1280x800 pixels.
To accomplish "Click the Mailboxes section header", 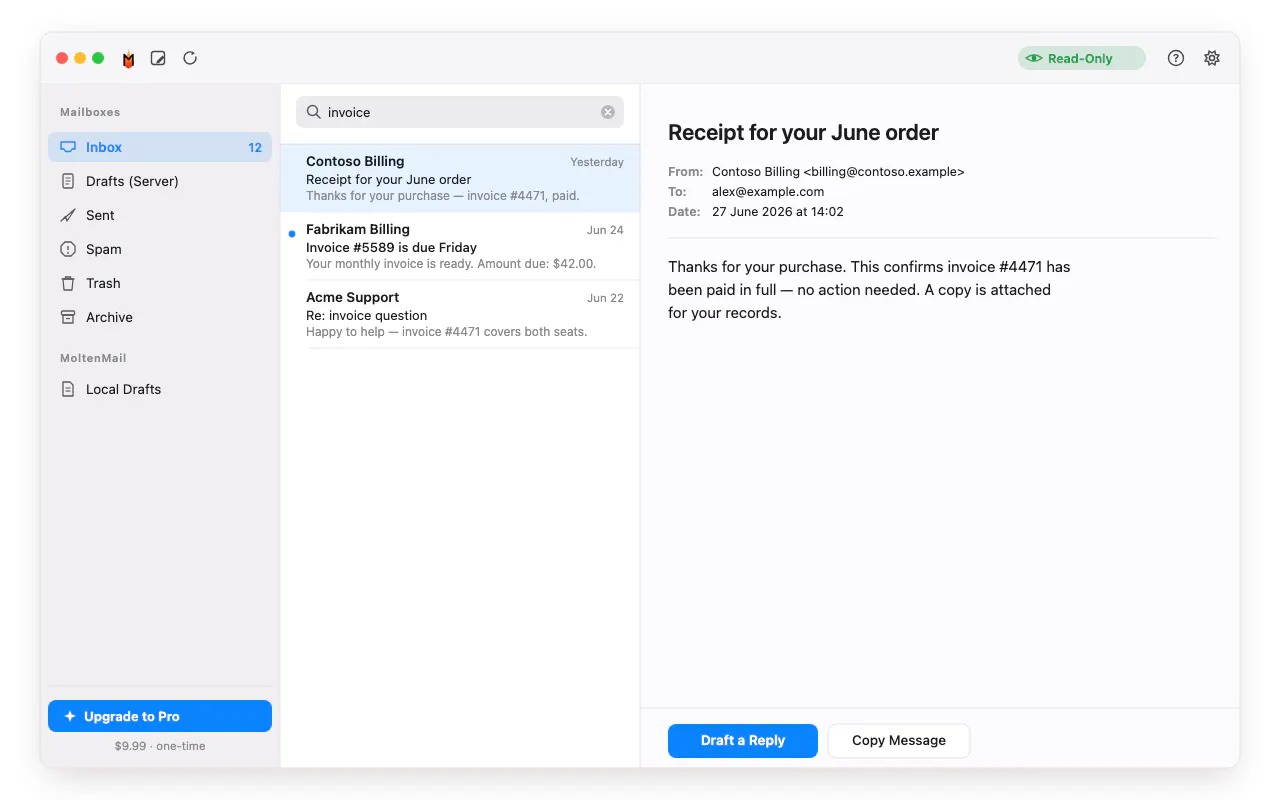I will [90, 112].
